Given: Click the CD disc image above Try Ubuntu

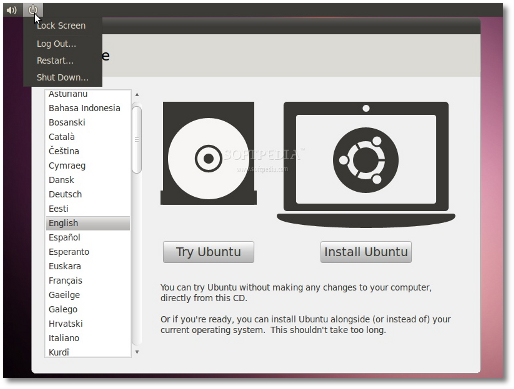Looking at the screenshot, I should point(209,153).
